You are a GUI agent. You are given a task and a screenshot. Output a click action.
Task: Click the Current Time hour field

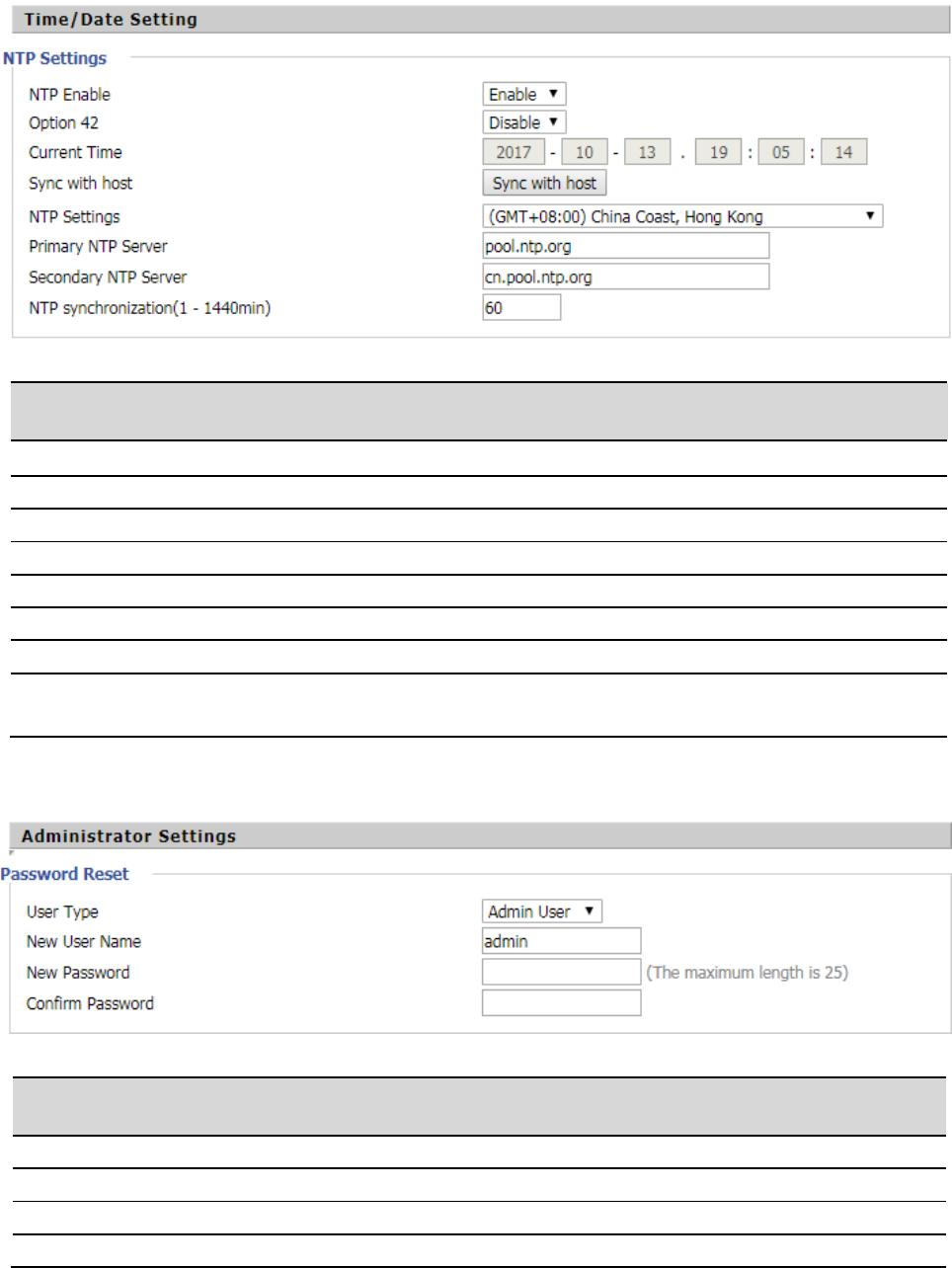tap(719, 152)
